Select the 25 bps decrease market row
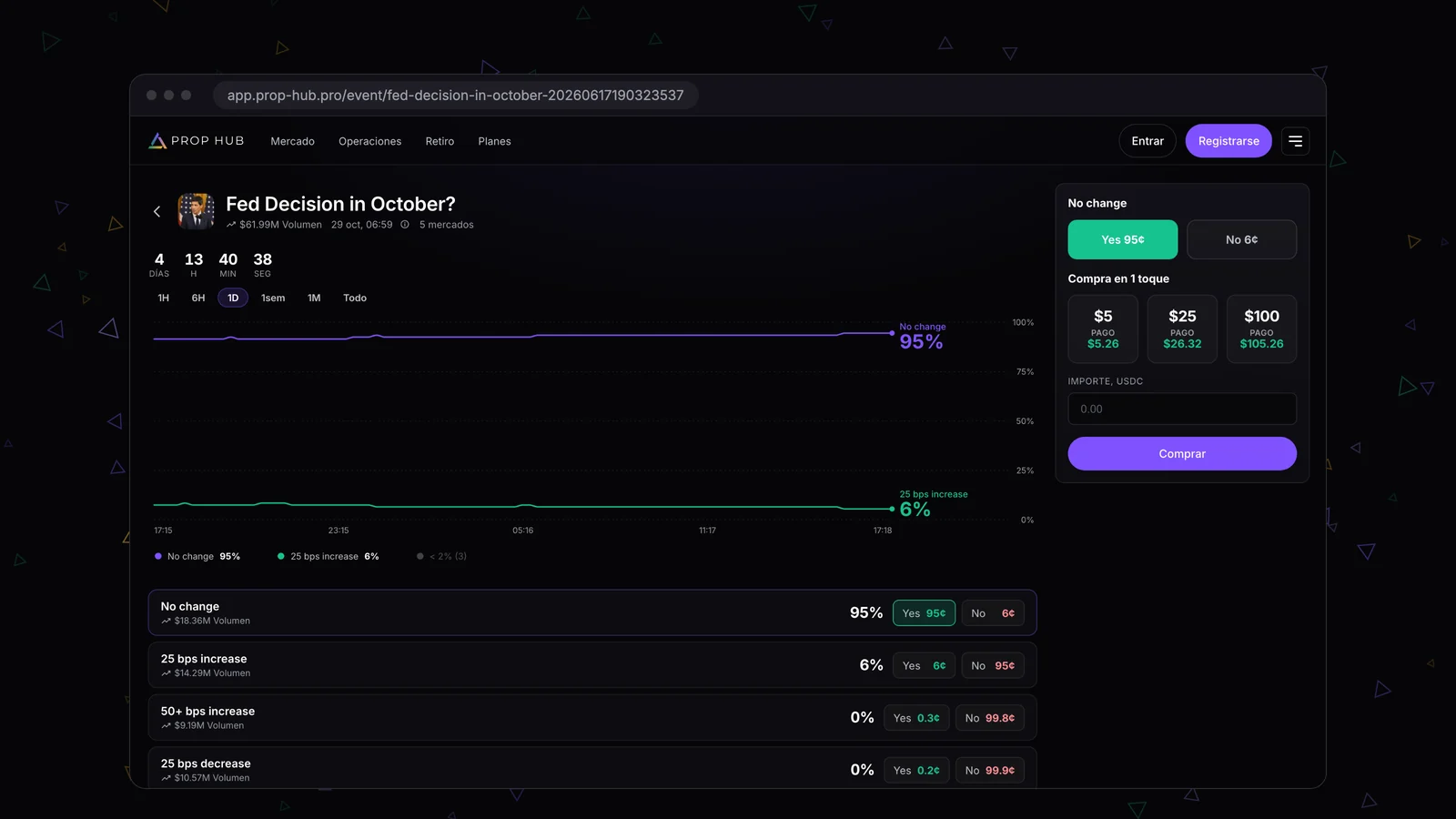The image size is (1456, 819). tap(592, 768)
